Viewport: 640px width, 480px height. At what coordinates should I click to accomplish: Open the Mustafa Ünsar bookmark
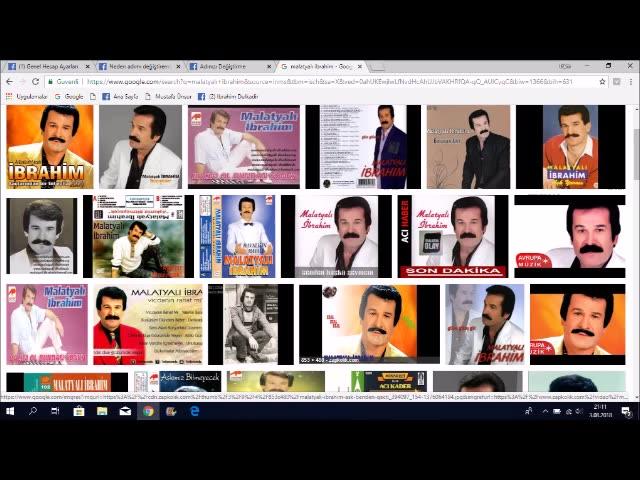(168, 97)
